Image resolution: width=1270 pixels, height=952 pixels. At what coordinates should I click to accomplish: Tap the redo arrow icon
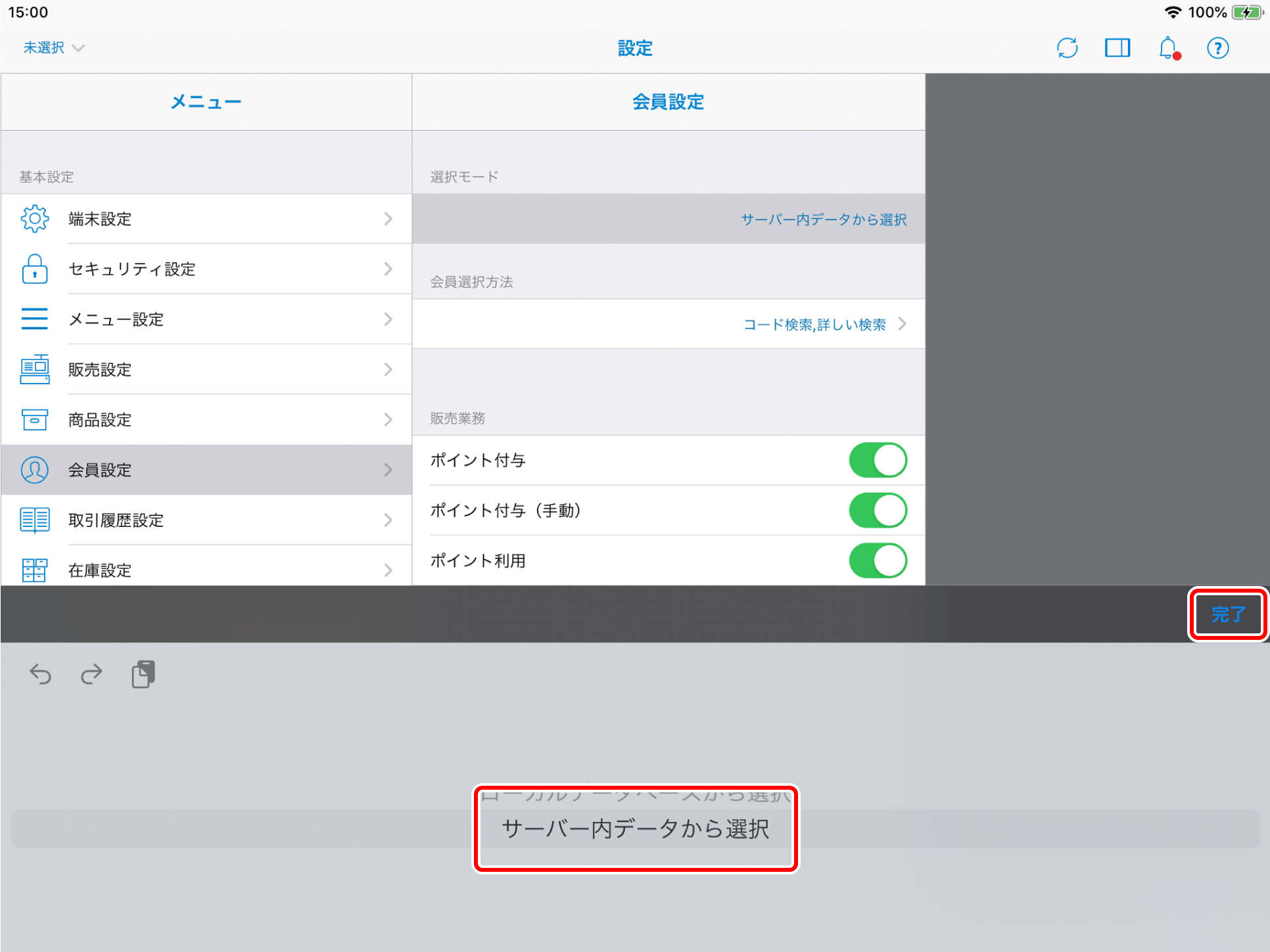(91, 674)
